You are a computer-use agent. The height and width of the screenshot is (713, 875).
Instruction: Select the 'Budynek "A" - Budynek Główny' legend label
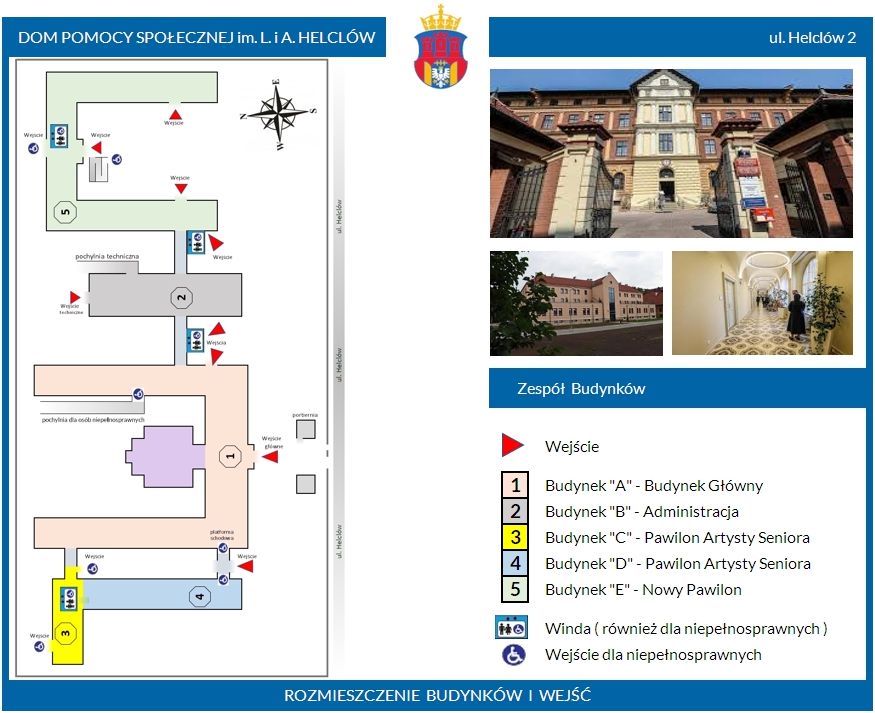(654, 486)
